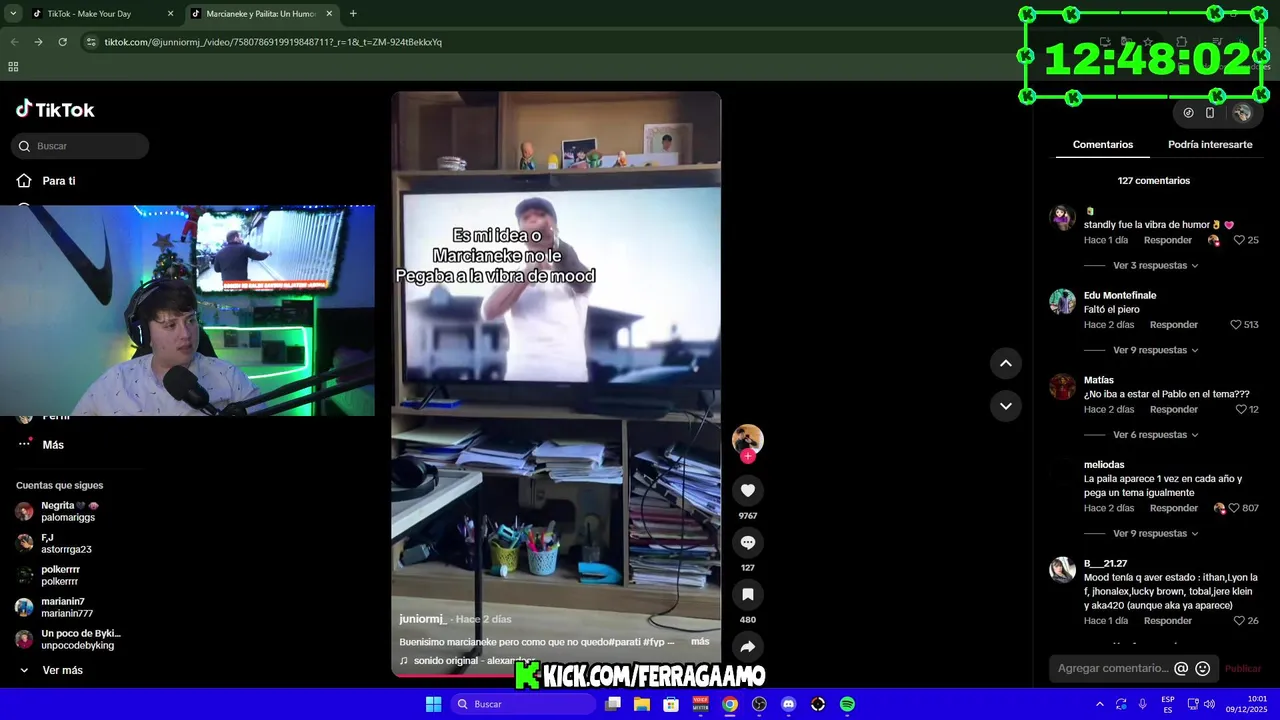Screen dimensions: 1280x720
Task: Focus the TikTok Buscar search field
Action: [80, 146]
